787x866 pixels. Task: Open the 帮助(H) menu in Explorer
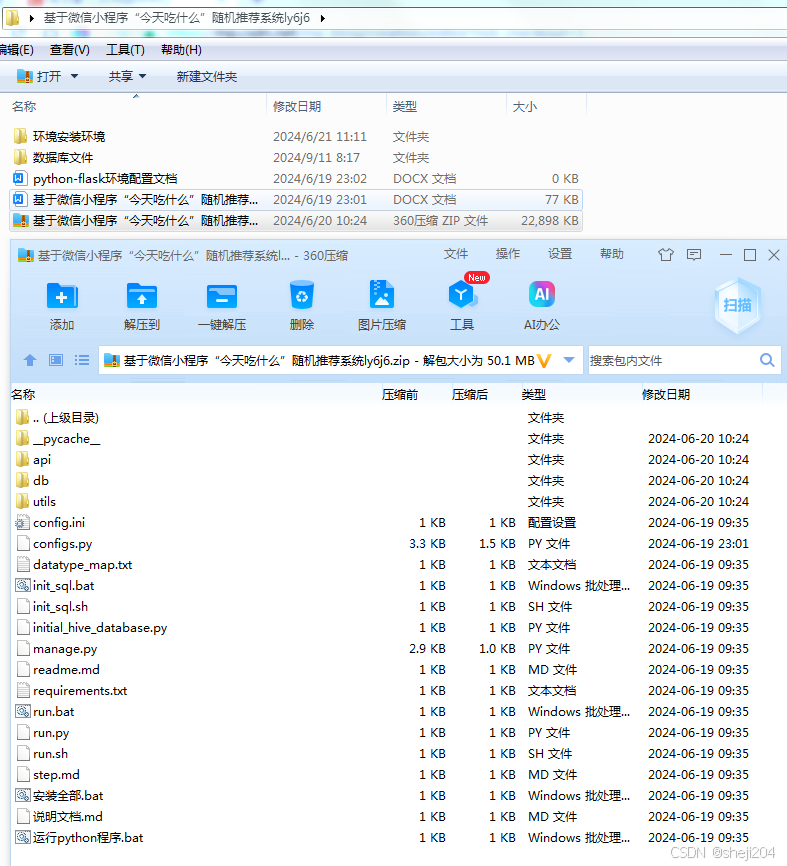click(x=181, y=50)
